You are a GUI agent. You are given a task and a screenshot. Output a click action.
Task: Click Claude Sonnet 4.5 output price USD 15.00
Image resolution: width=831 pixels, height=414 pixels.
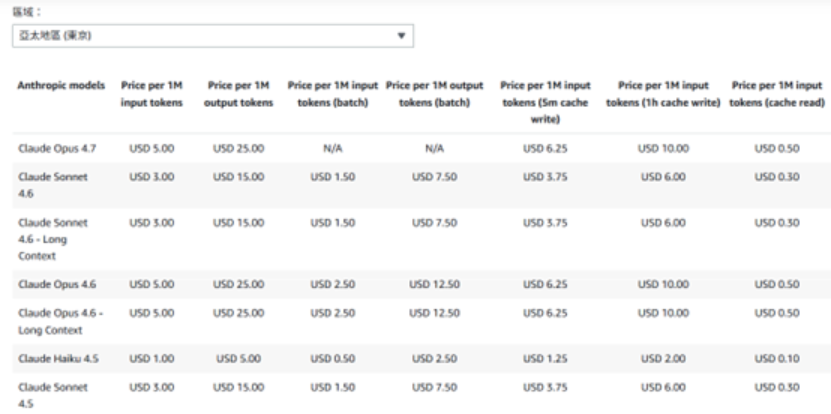[238, 387]
